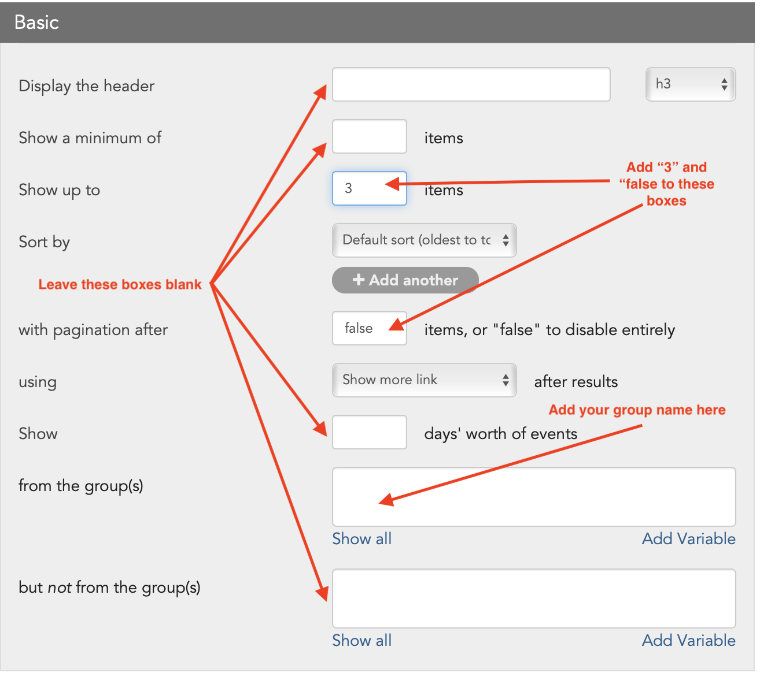This screenshot has width=760, height=684.
Task: Focus the Show a minimum of items box
Action: click(369, 137)
